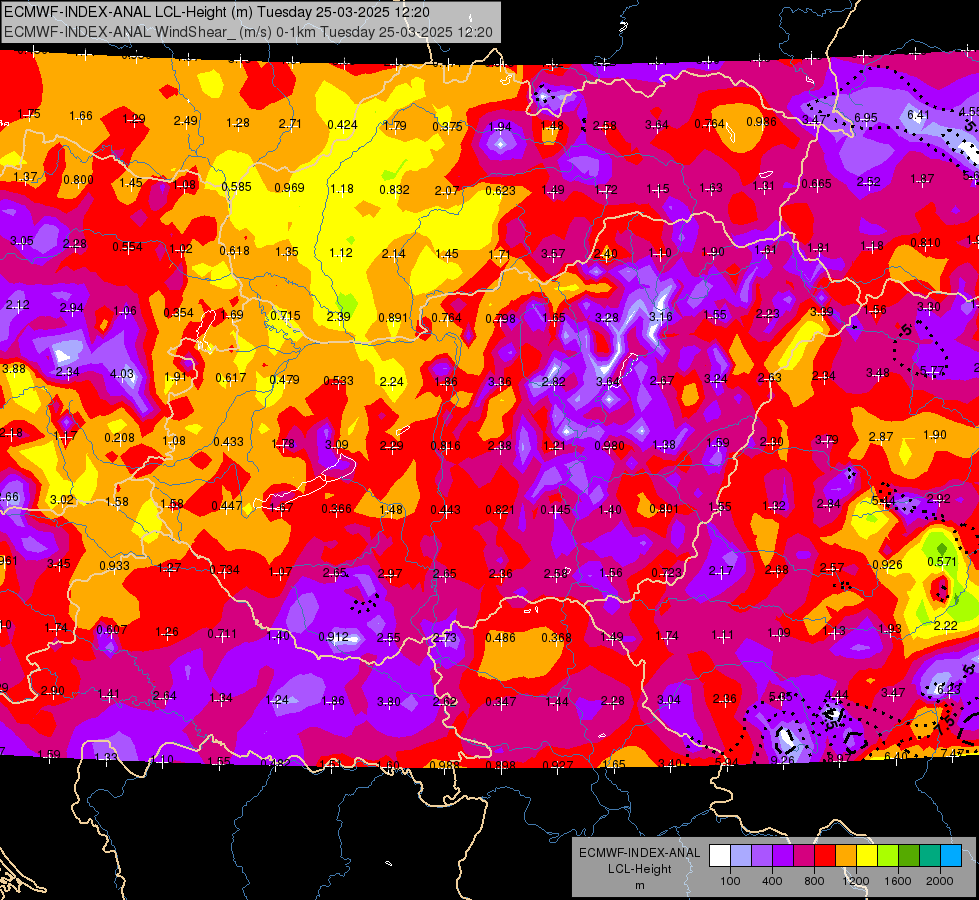Click the wind shear value 6.41
Viewport: 979px width, 900px height.
point(918,115)
